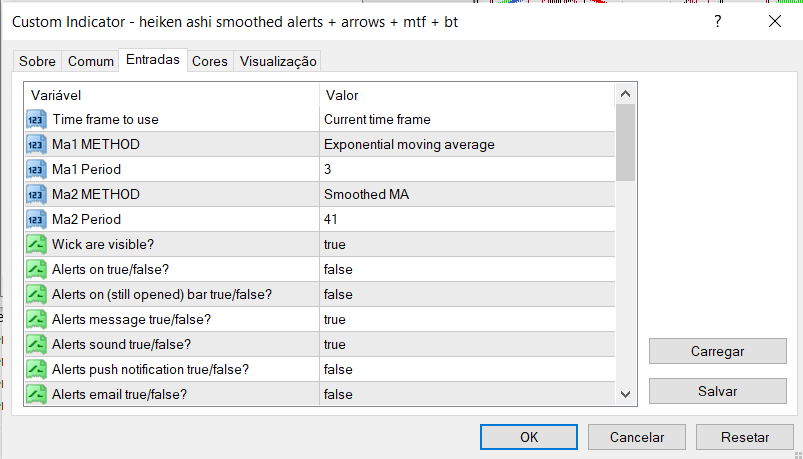This screenshot has width=803, height=459.
Task: Click the Alerts email boolean icon
Action: [x=36, y=394]
